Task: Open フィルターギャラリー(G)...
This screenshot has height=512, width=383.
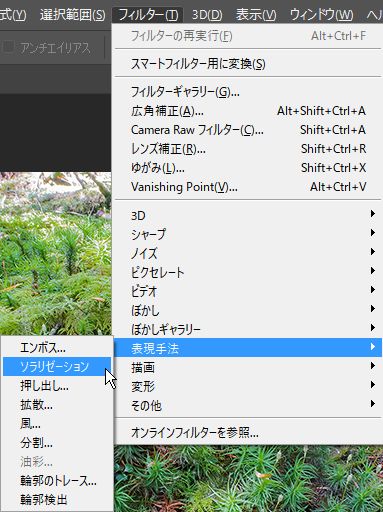Action: pos(248,91)
